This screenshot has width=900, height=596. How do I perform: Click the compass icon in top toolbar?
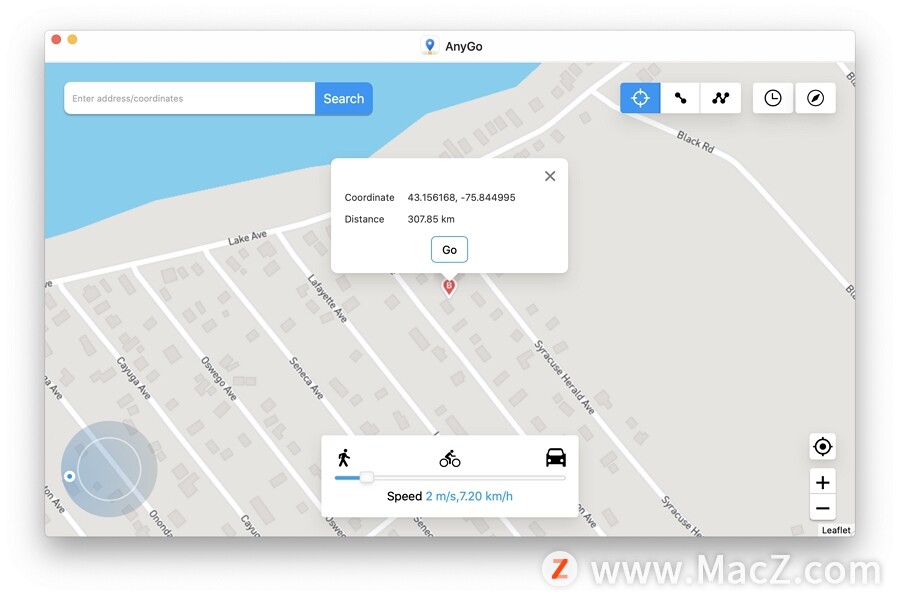(815, 98)
